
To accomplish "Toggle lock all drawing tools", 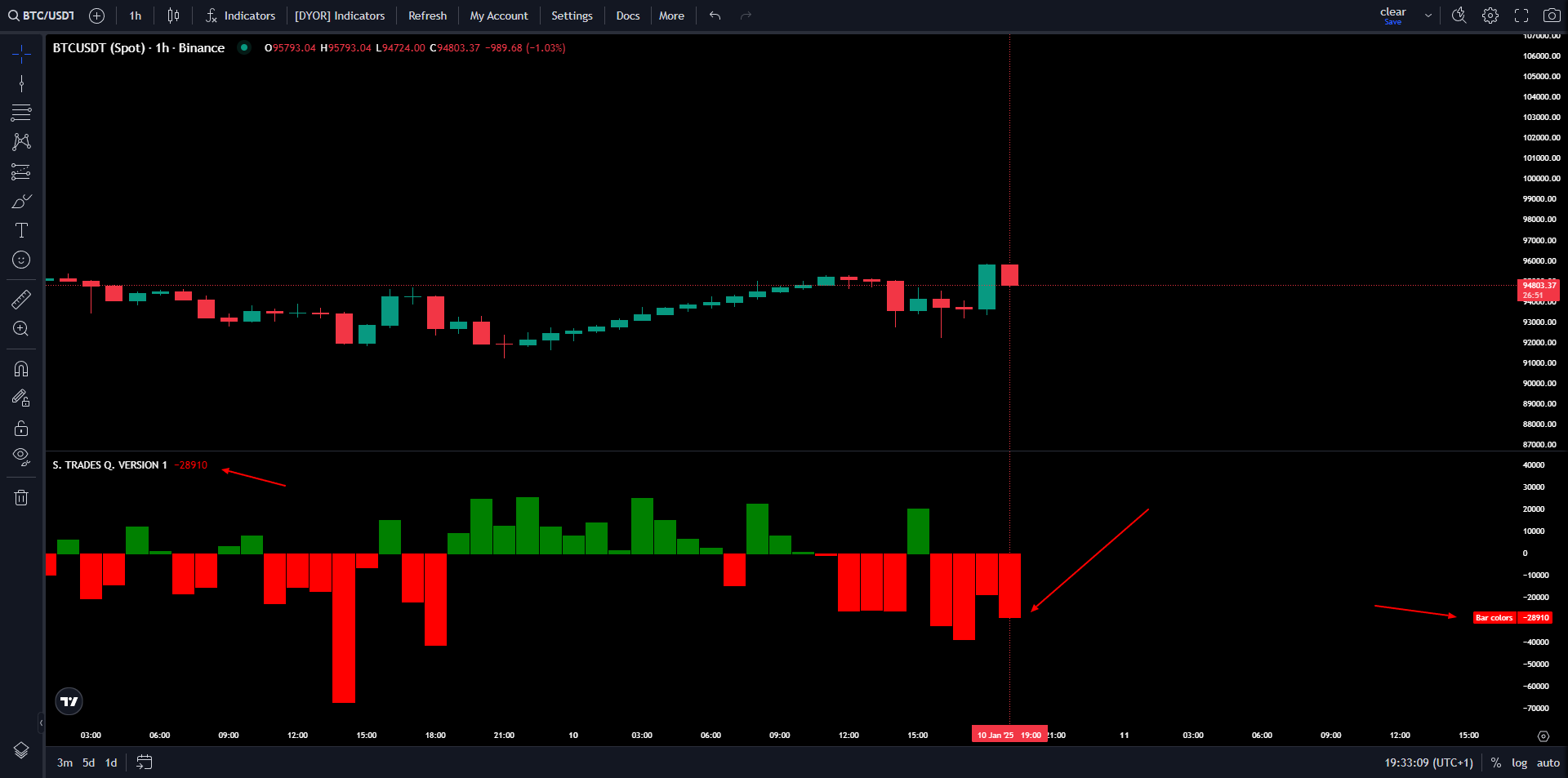I will click(21, 428).
